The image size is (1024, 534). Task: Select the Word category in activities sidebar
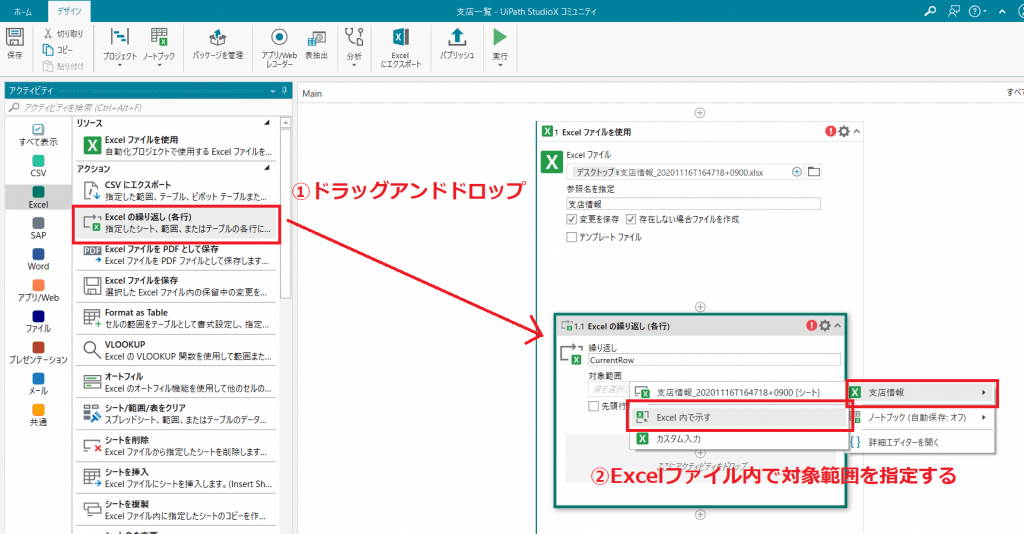pyautogui.click(x=38, y=259)
